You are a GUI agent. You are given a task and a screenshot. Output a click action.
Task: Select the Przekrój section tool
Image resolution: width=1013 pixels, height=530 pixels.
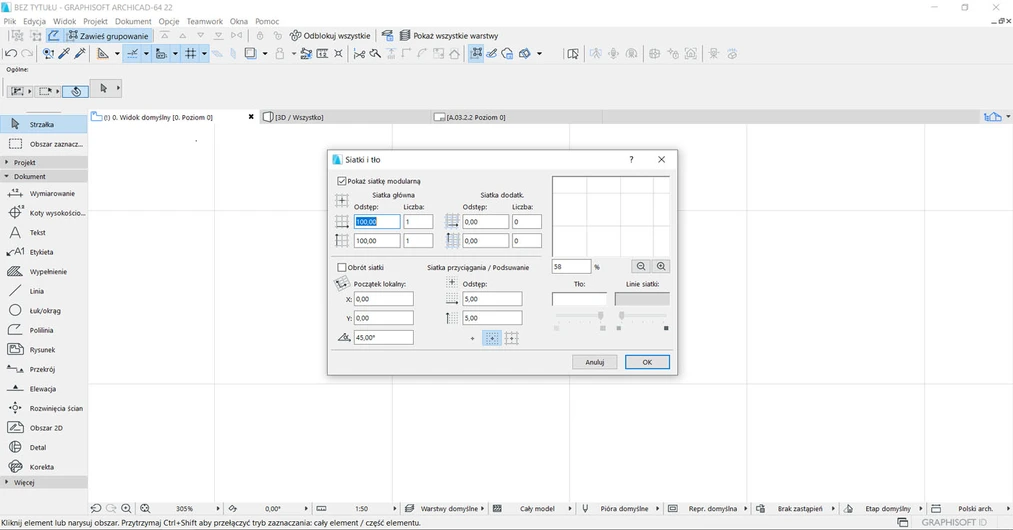(43, 369)
